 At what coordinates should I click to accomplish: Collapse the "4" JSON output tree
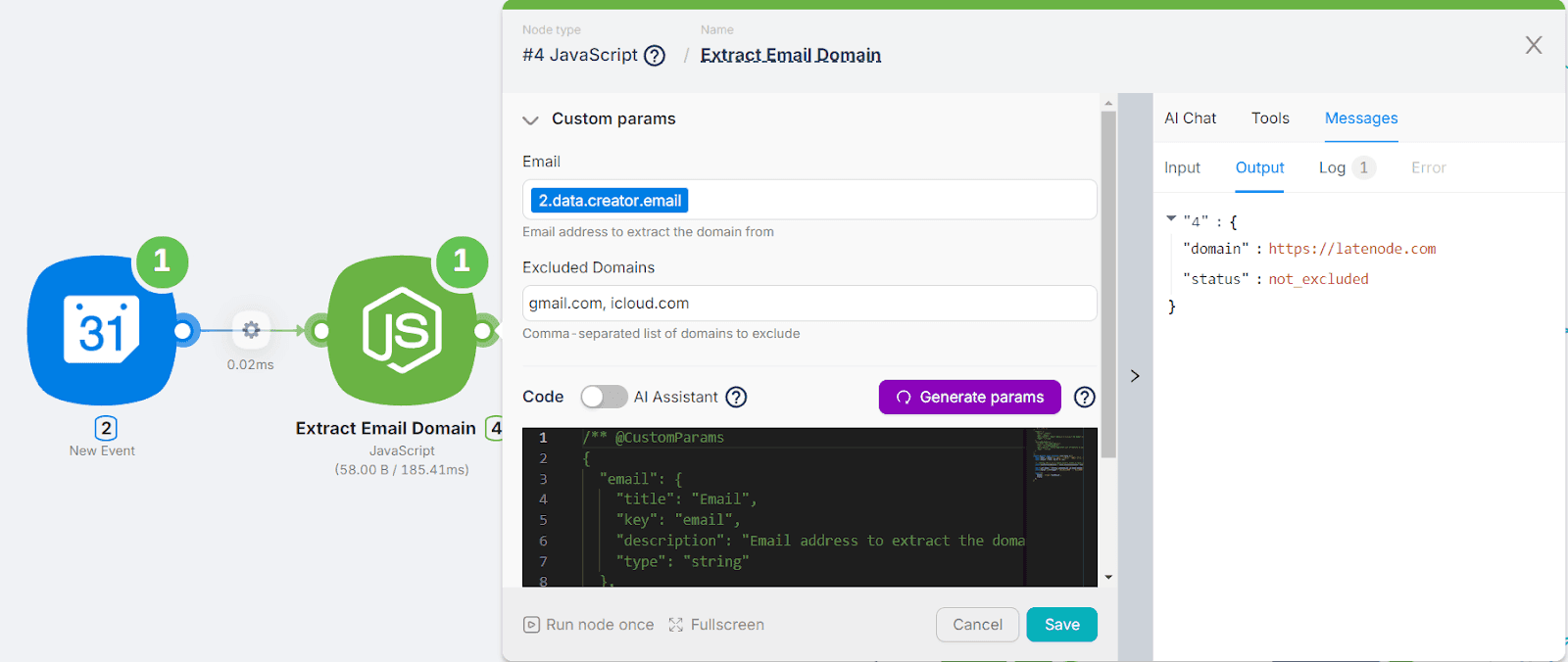click(x=1171, y=219)
